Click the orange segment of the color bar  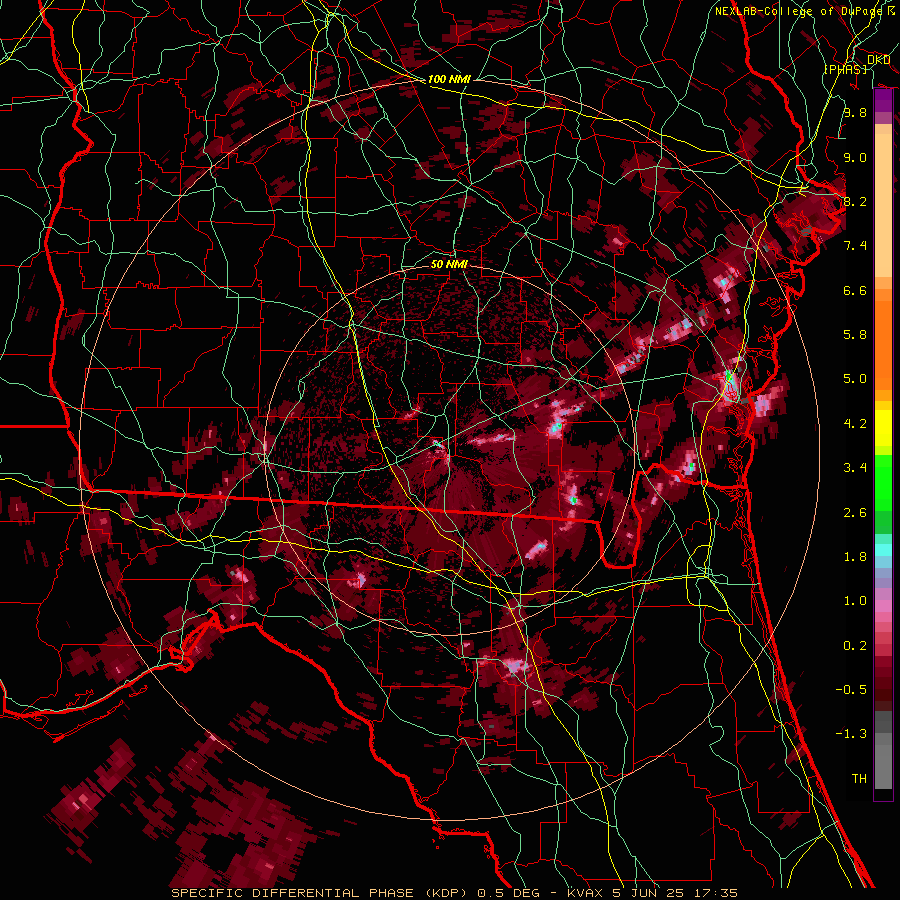pyautogui.click(x=883, y=344)
